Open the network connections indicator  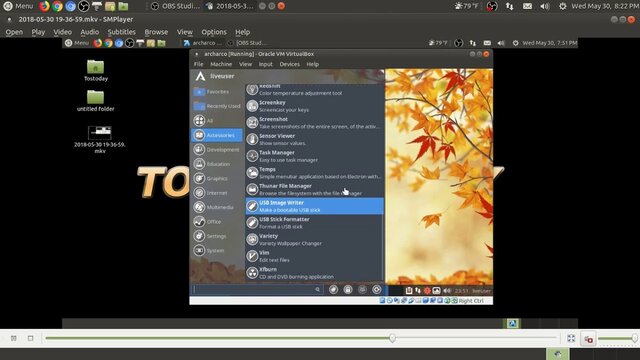point(509,6)
